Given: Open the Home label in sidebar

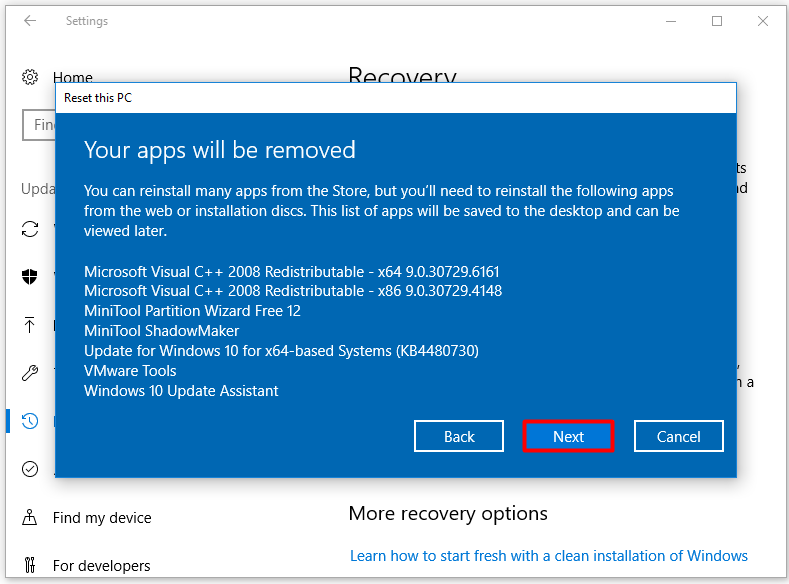Looking at the screenshot, I should point(72,77).
